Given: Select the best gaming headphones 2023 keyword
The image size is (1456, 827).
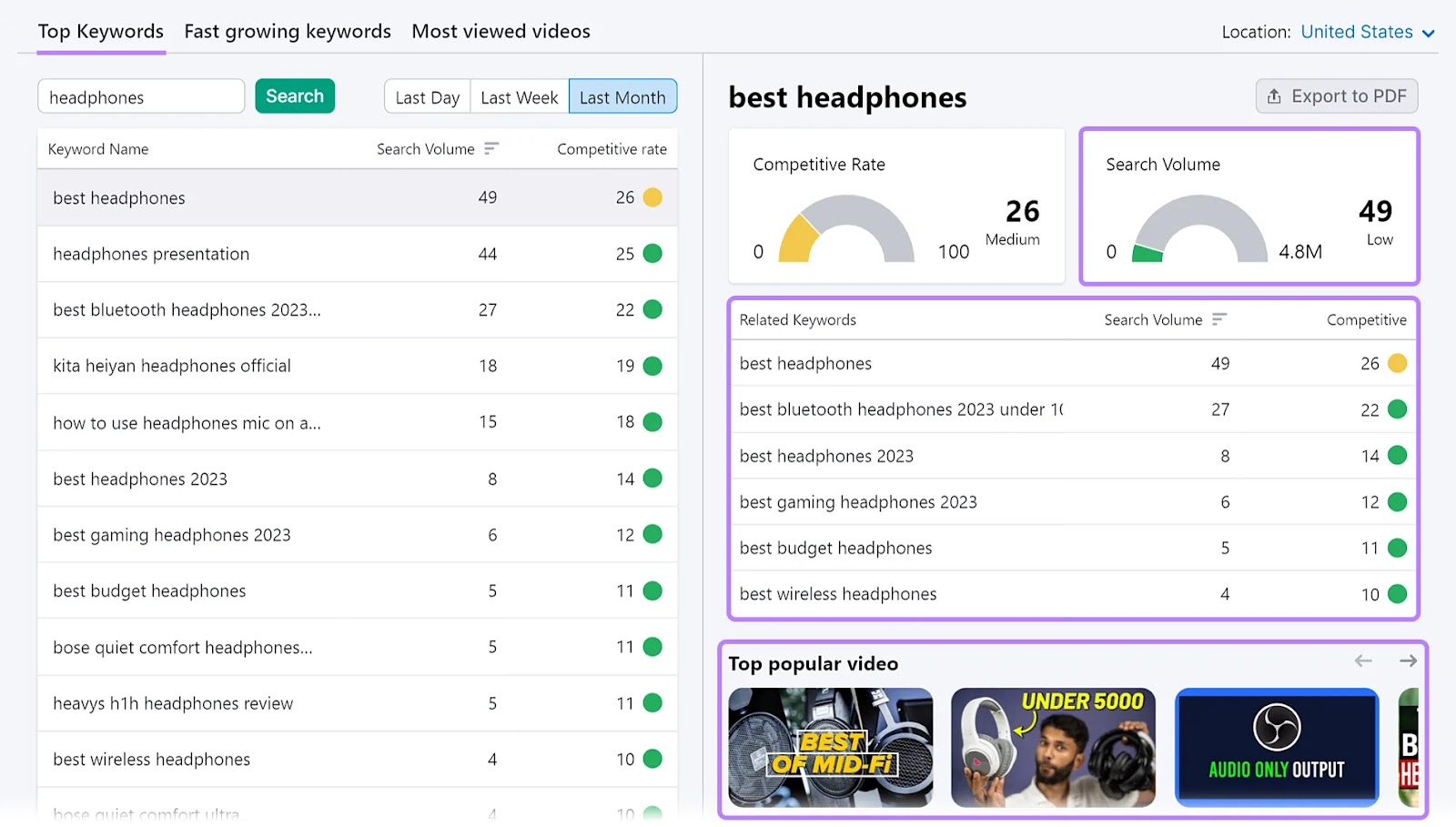Looking at the screenshot, I should 172,534.
